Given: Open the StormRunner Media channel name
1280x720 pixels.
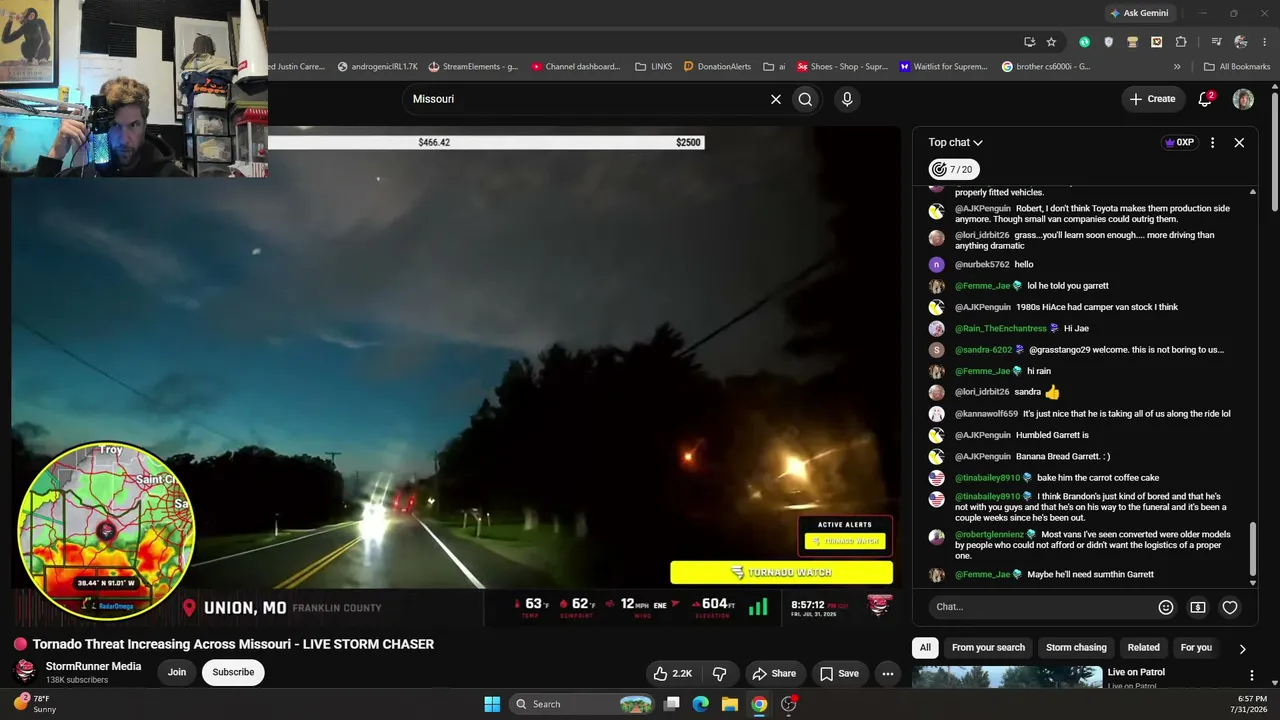Looking at the screenshot, I should click(x=93, y=666).
